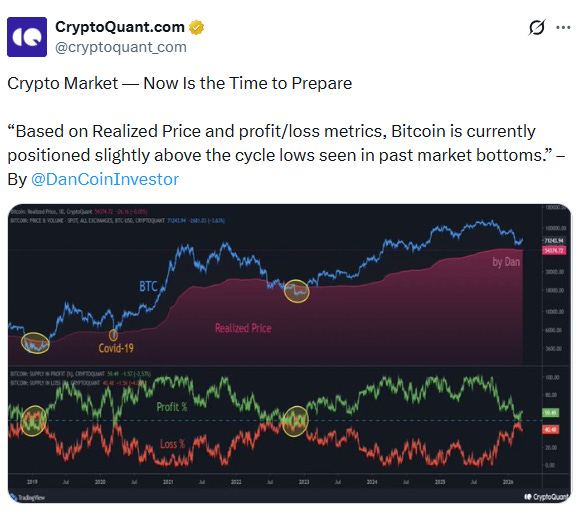Click the green Profit % value tag
This screenshot has width=578, height=520.
click(550, 412)
